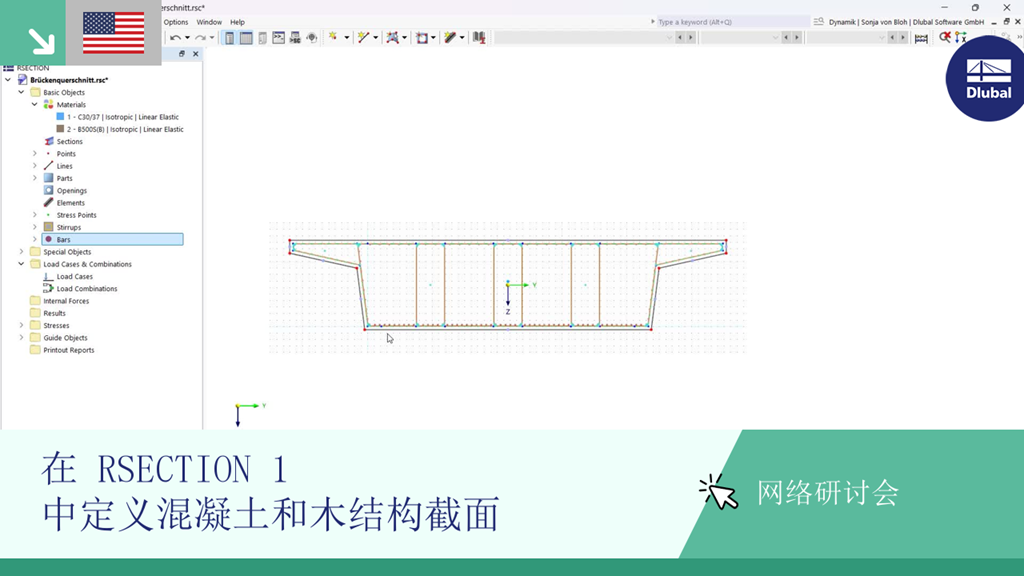
Task: Click the search options icon beside keyword field
Action: pos(818,22)
